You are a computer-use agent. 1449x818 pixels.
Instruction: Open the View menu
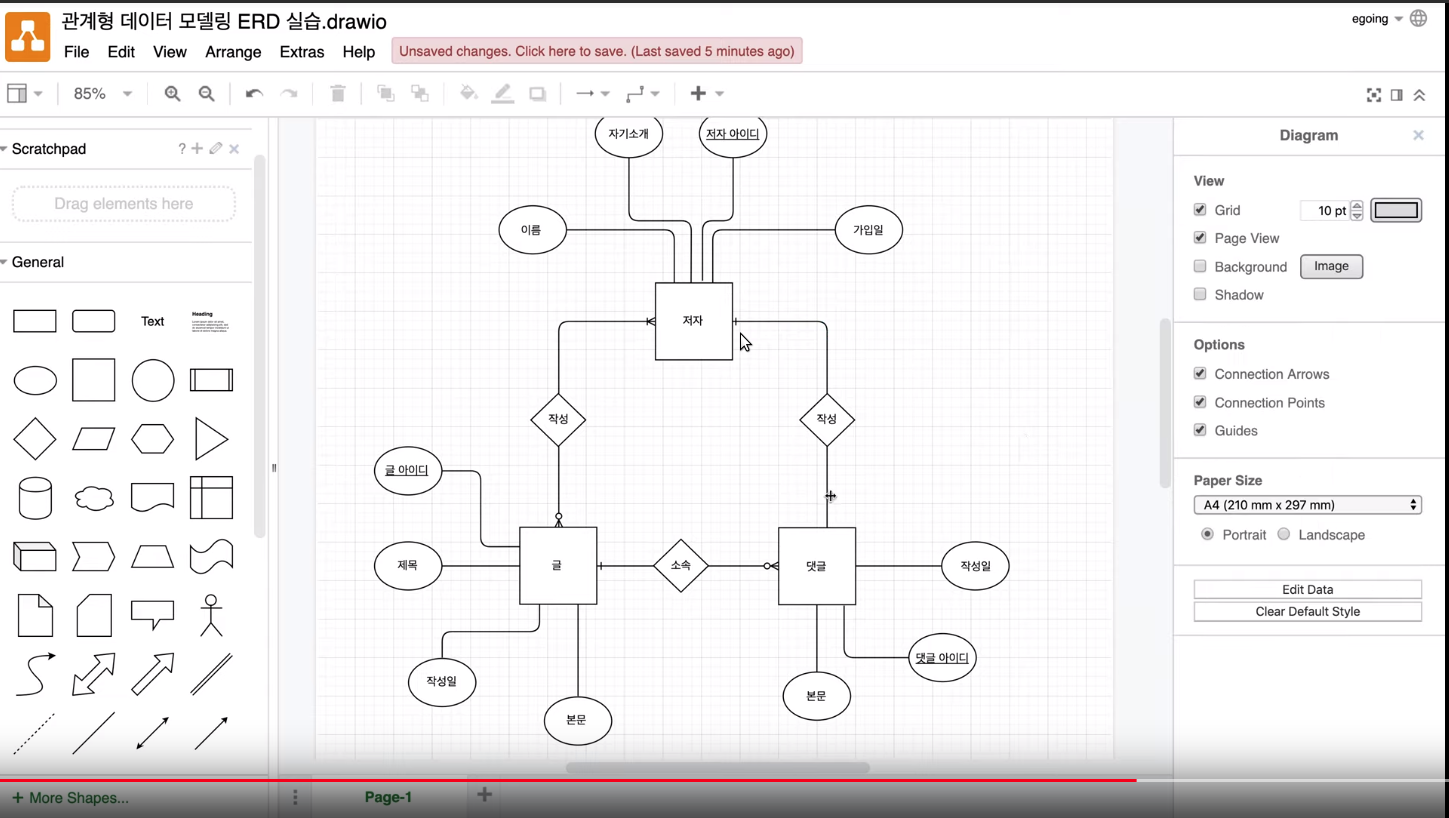[170, 52]
